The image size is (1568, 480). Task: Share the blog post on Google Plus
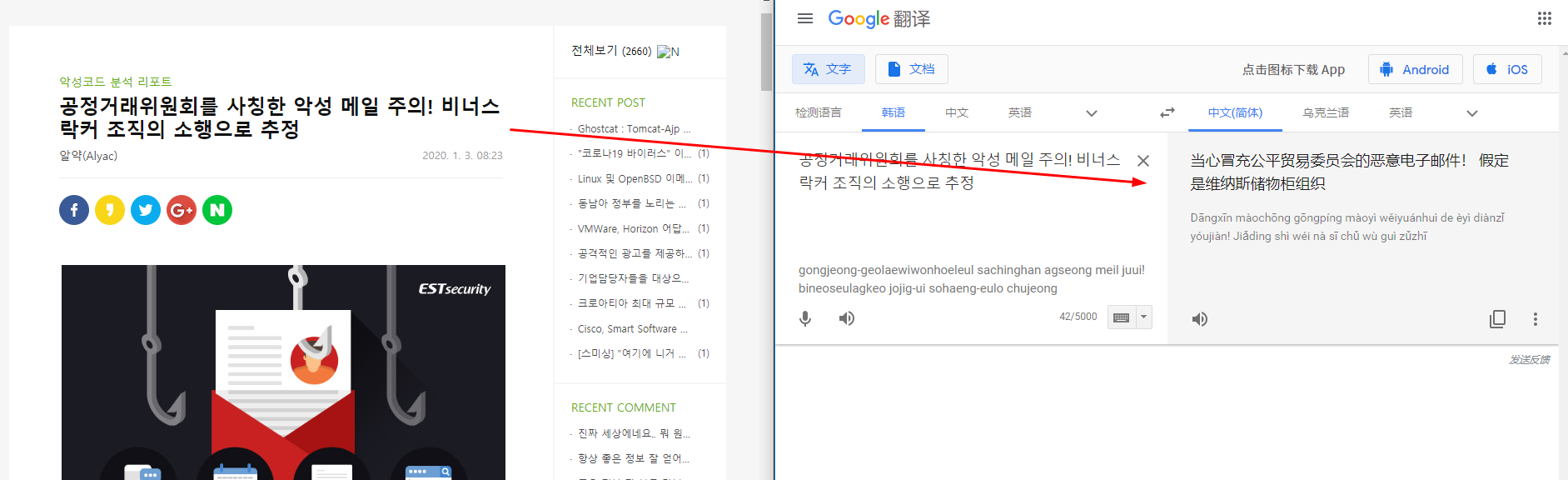[x=182, y=210]
